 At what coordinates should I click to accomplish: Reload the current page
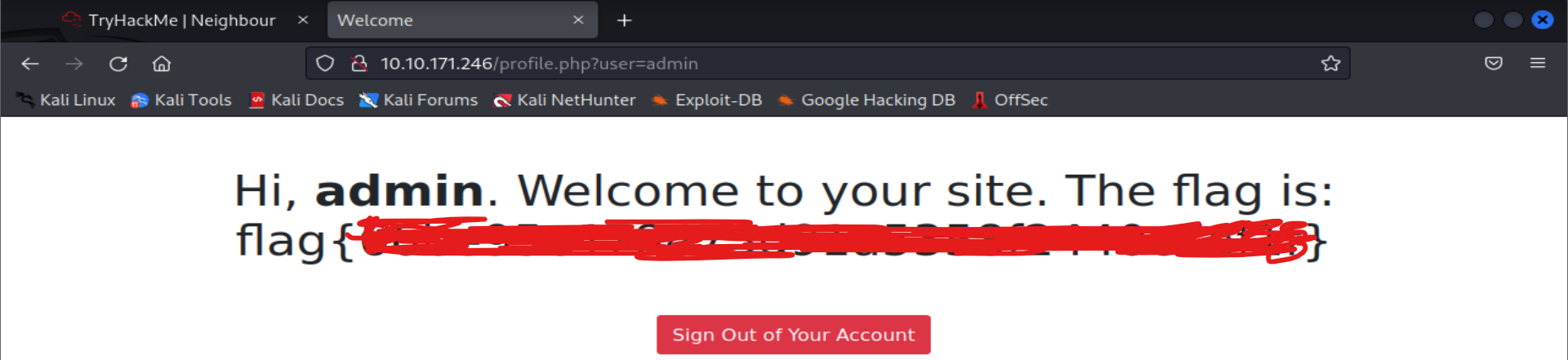pos(118,64)
